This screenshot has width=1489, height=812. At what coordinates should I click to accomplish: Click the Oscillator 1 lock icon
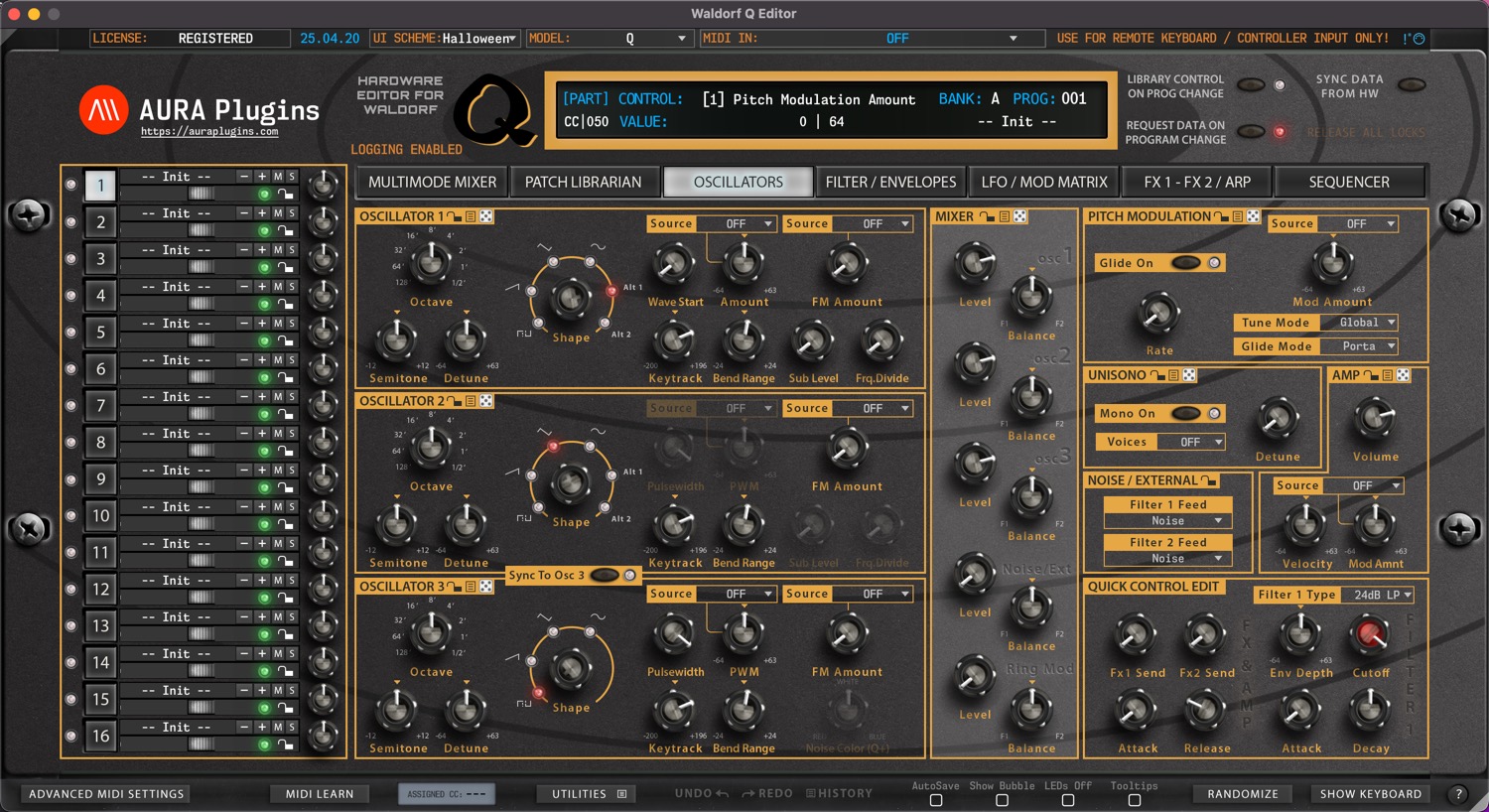coord(455,216)
